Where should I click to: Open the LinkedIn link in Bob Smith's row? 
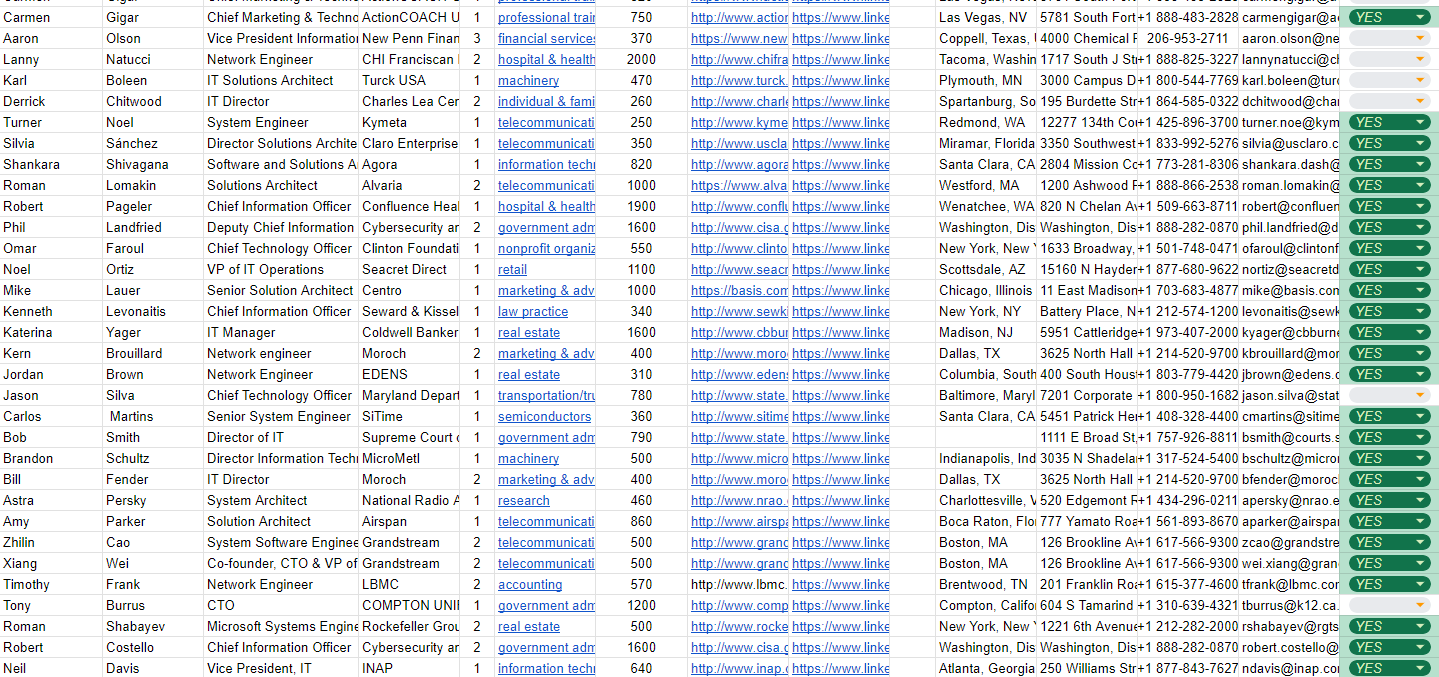click(840, 437)
